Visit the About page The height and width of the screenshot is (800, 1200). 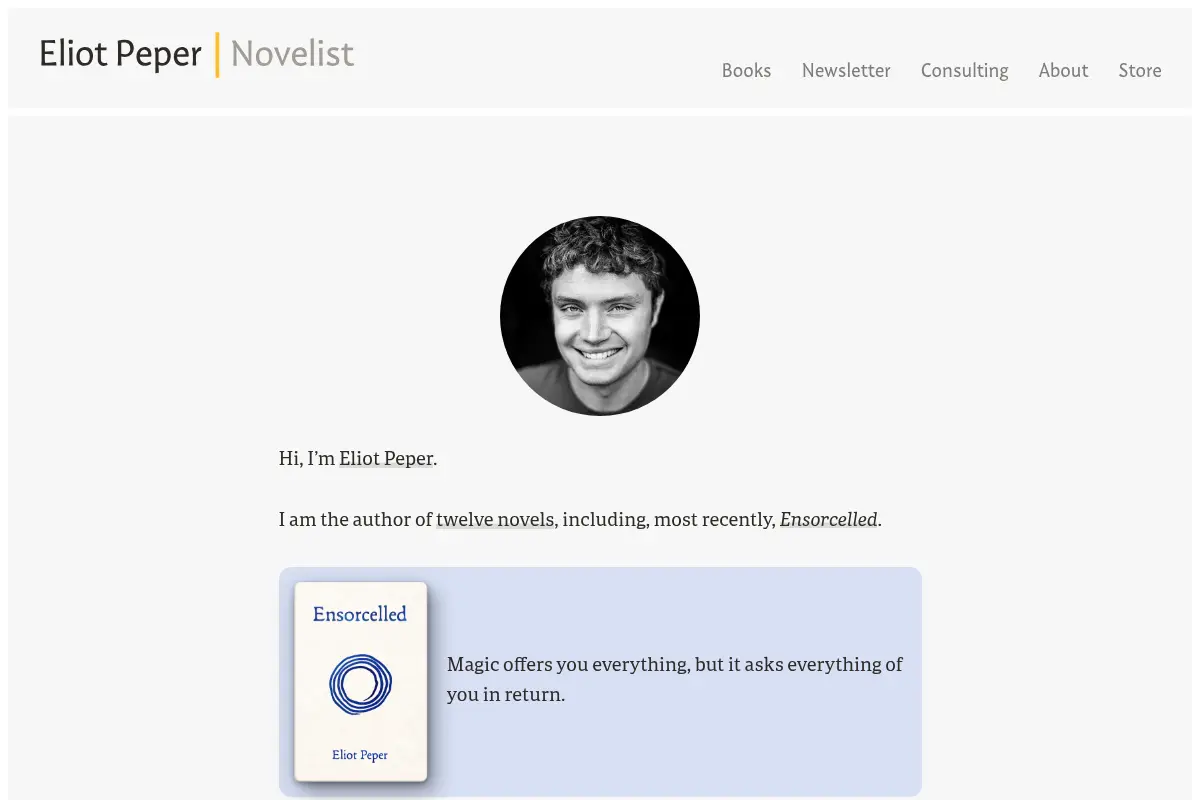(1063, 70)
